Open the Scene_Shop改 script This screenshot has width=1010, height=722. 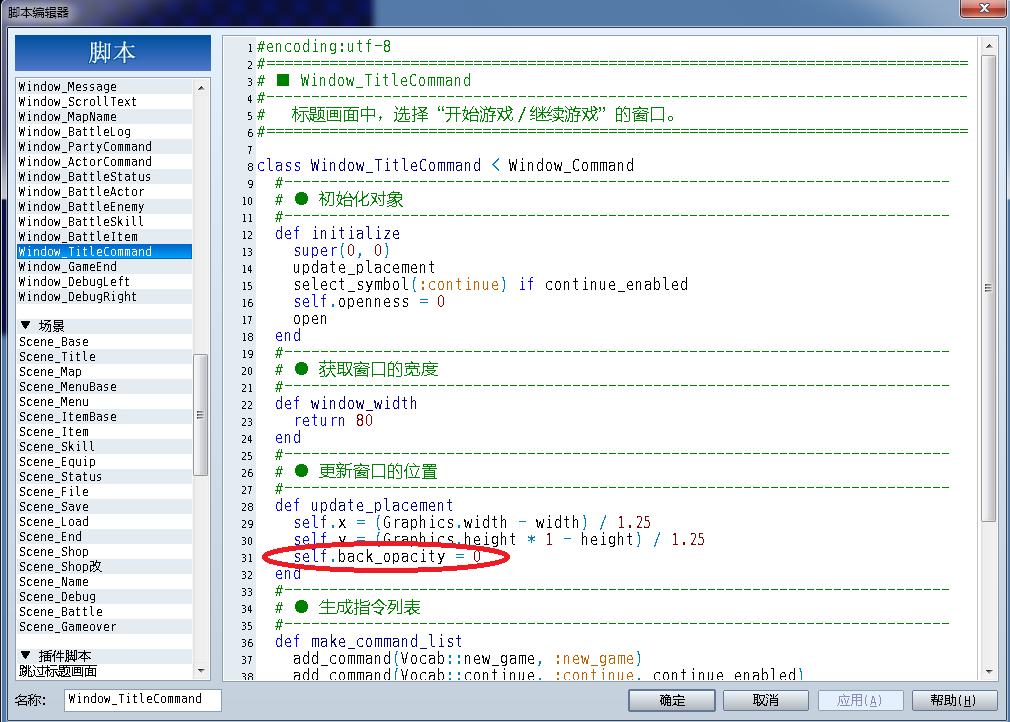point(104,566)
